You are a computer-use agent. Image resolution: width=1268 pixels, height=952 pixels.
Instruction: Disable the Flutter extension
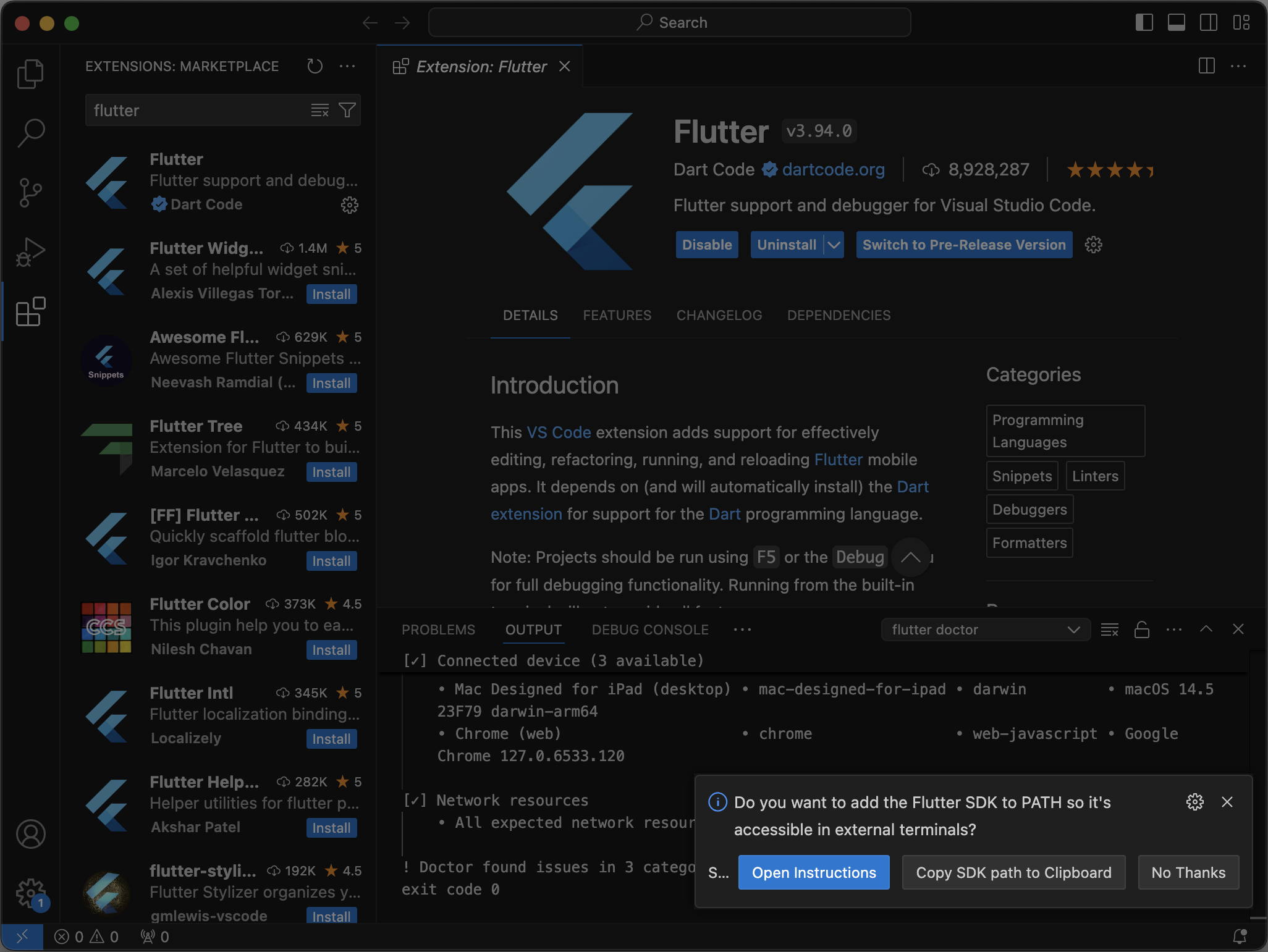[x=707, y=245]
